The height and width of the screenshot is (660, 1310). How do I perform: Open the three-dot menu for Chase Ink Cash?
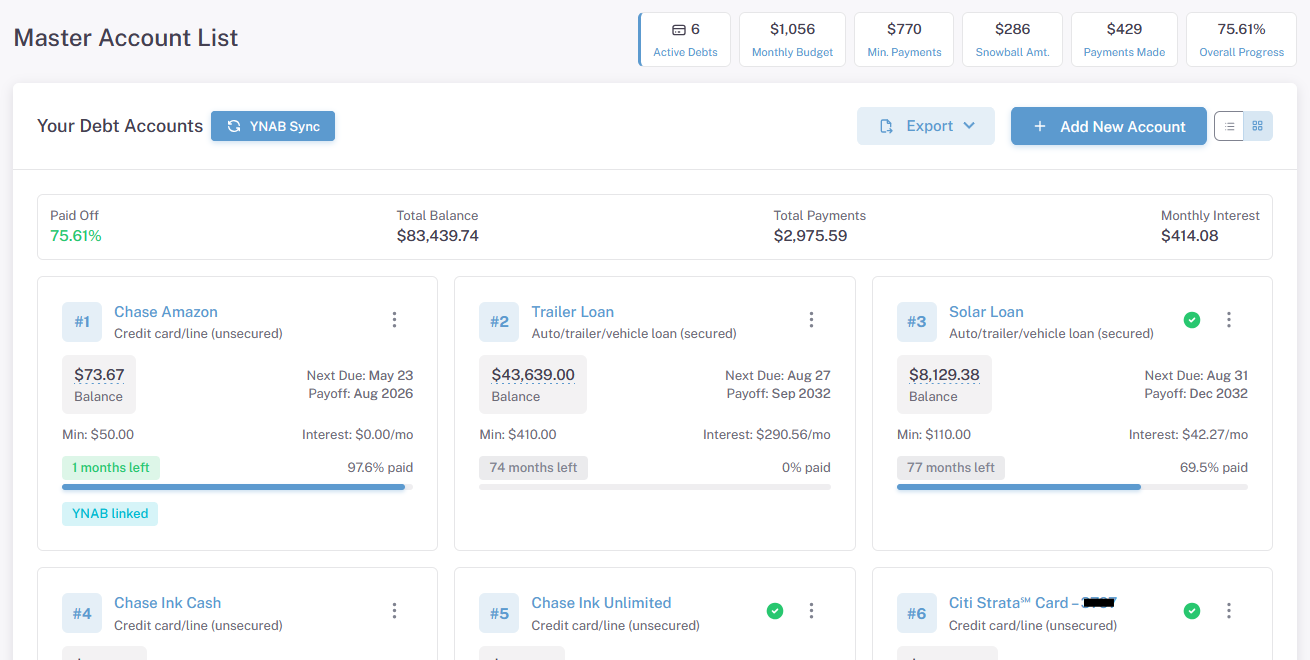coord(394,611)
